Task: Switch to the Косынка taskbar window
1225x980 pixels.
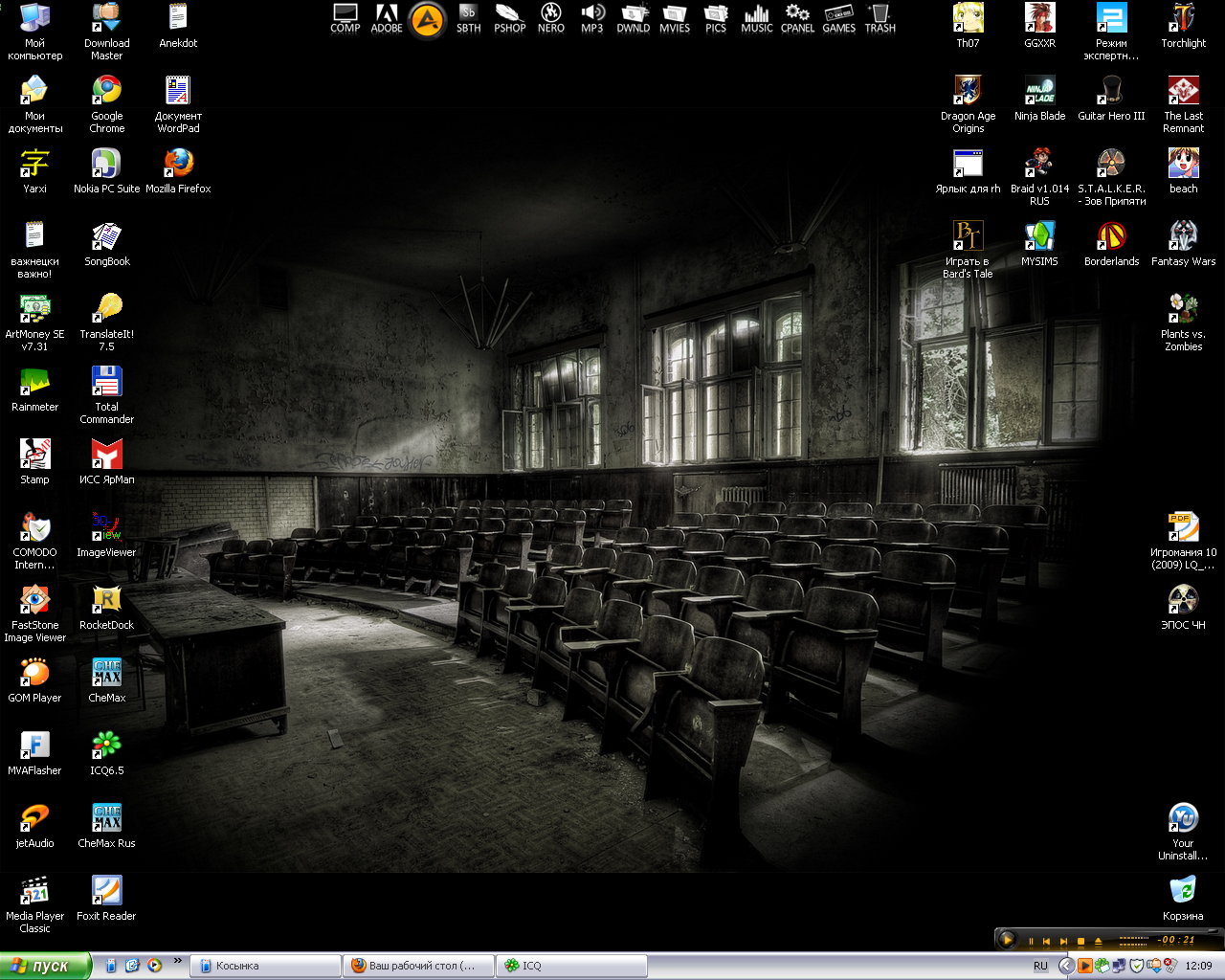Action: point(266,967)
